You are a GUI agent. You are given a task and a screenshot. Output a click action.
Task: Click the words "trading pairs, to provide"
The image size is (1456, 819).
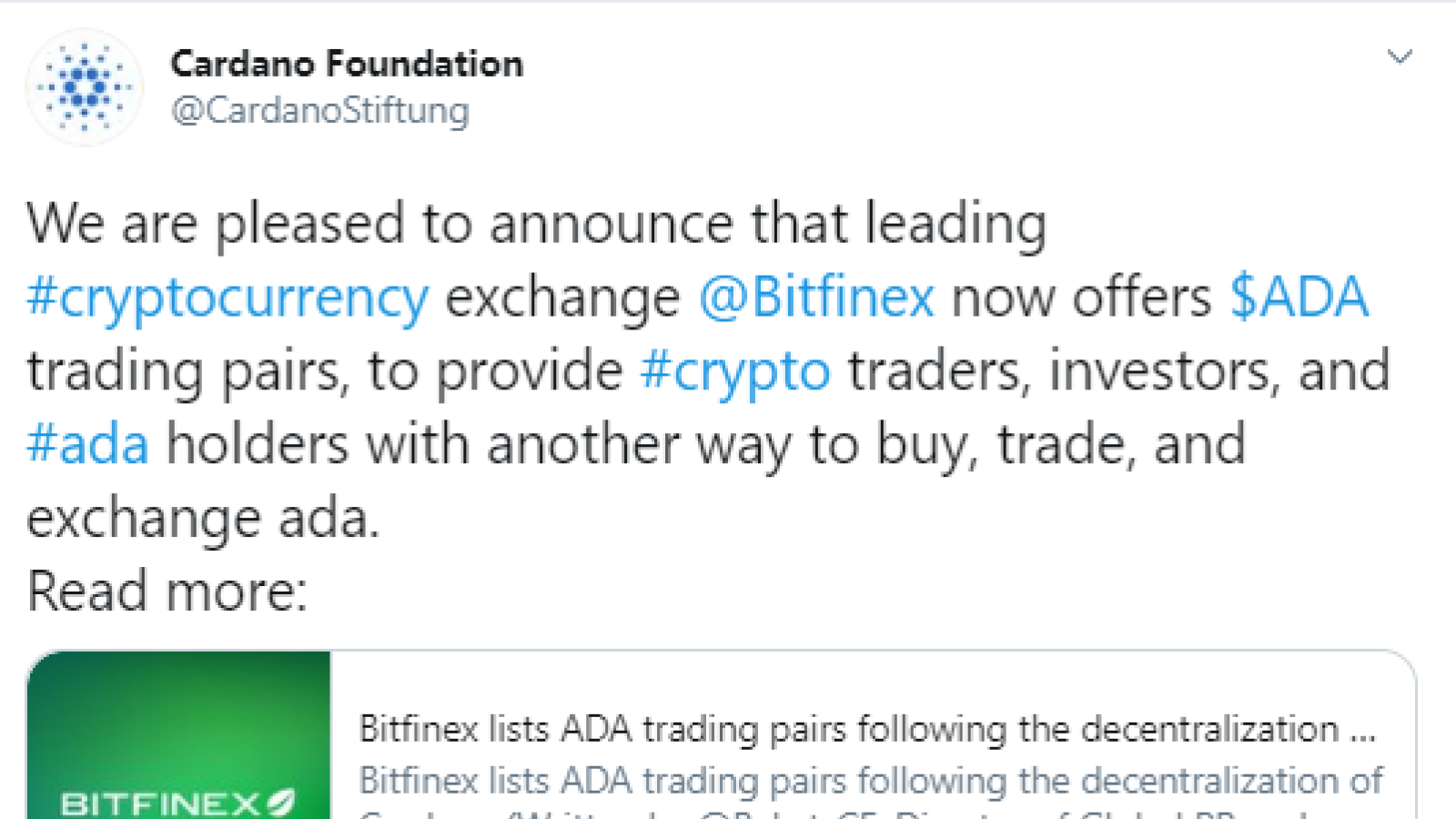click(325, 372)
